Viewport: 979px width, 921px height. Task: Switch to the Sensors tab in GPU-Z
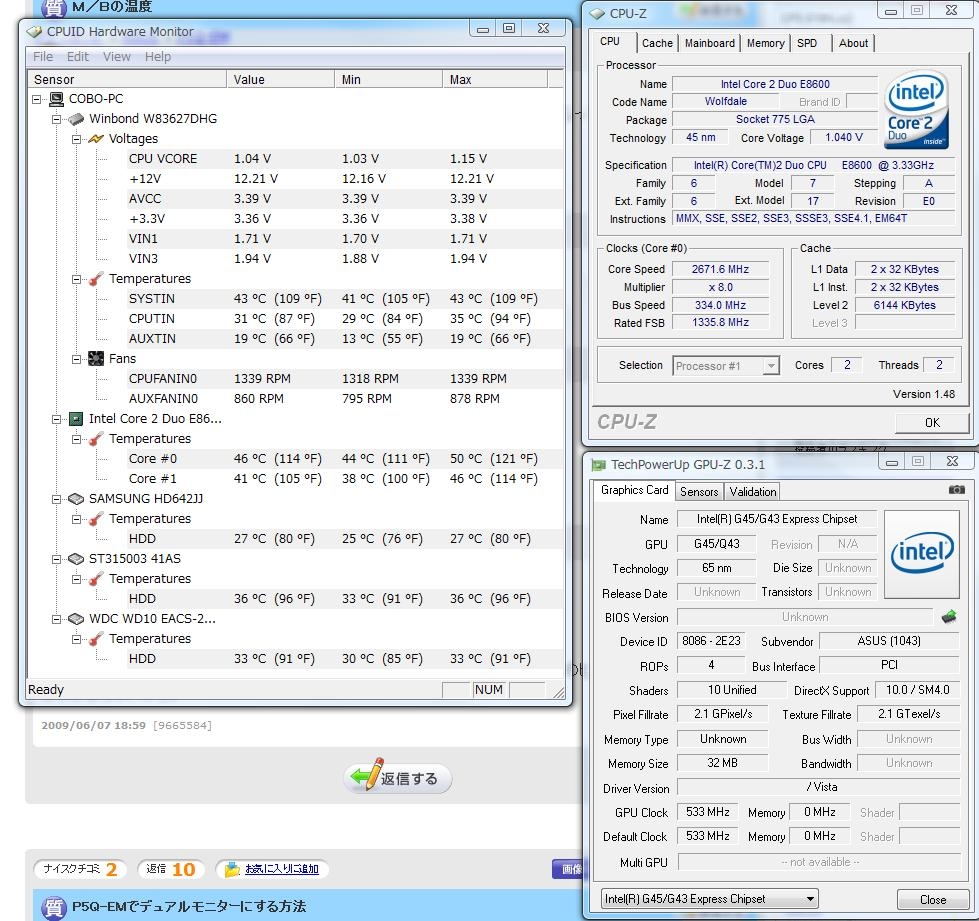pyautogui.click(x=699, y=491)
